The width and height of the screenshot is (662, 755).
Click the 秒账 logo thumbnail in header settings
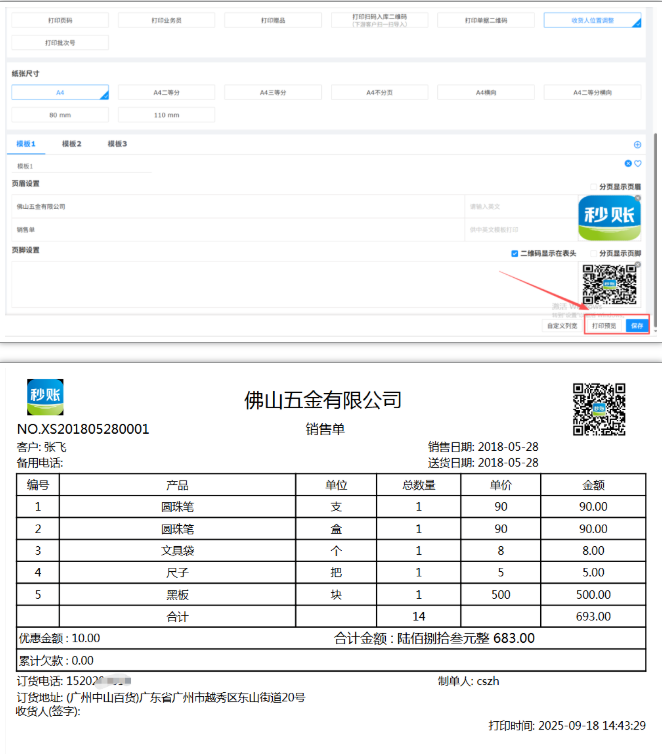pyautogui.click(x=609, y=219)
